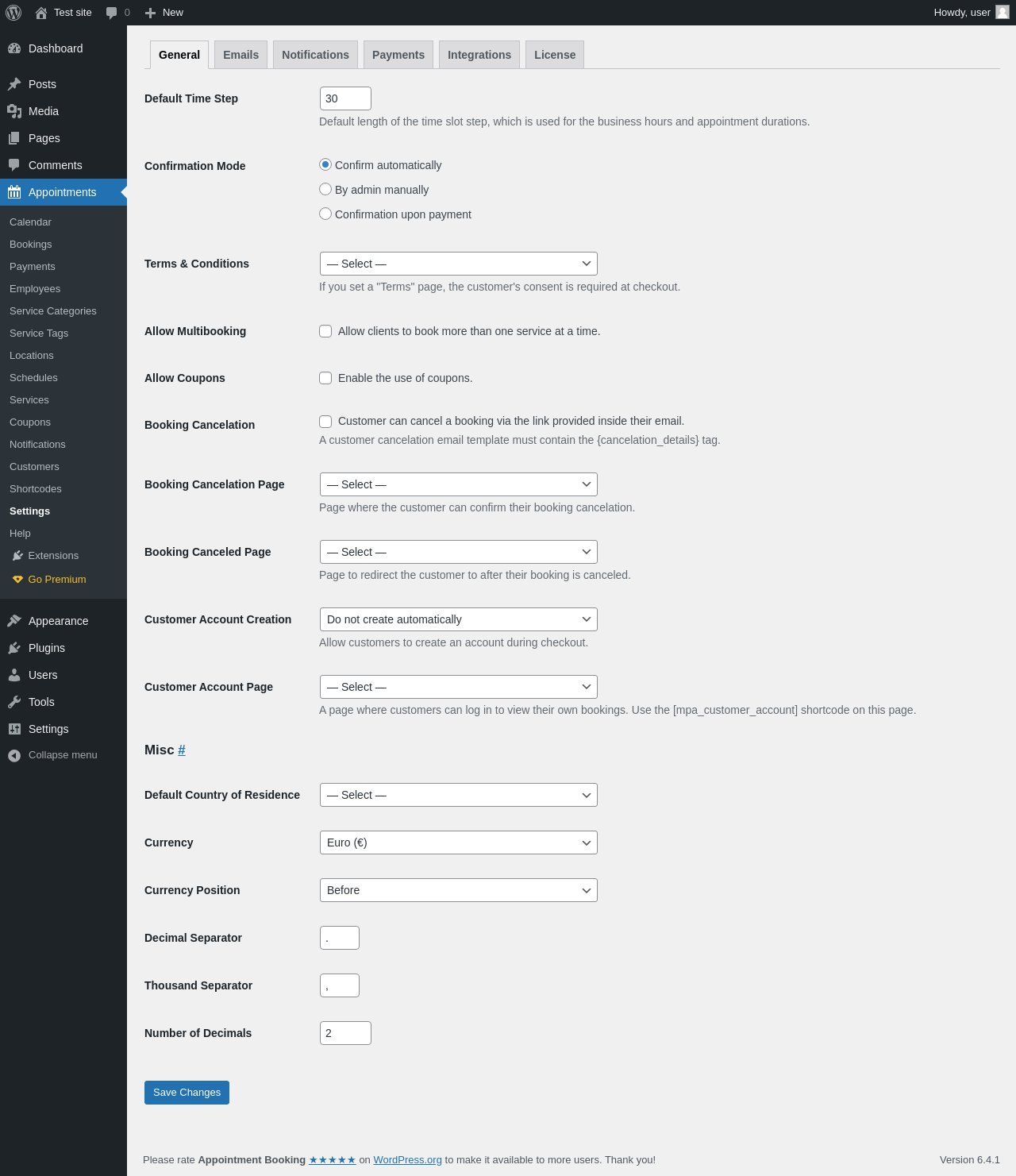
Task: Click the Appearance paintbrush icon
Action: pos(14,621)
